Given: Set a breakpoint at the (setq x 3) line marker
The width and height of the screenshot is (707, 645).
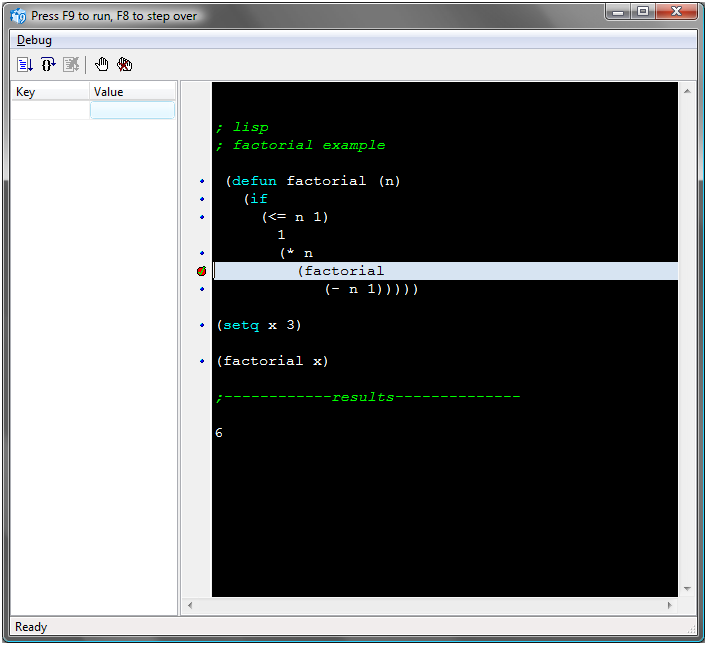Looking at the screenshot, I should [x=202, y=325].
